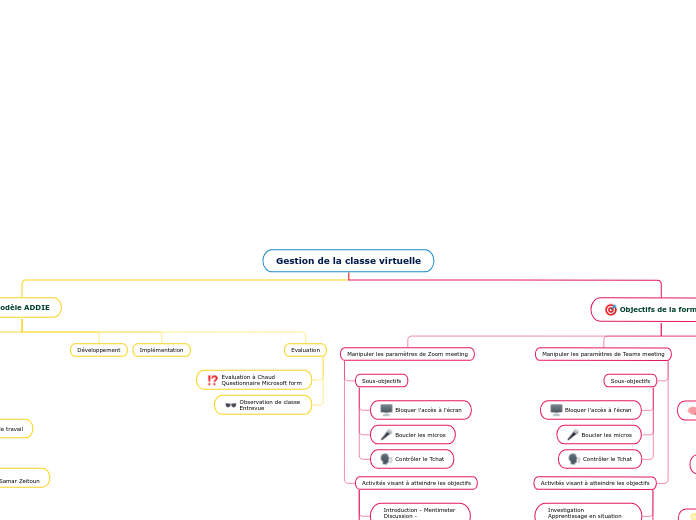Click microphone icon under Zoom meeting Boucler les micros
This screenshot has height=520, width=696.
(386, 435)
